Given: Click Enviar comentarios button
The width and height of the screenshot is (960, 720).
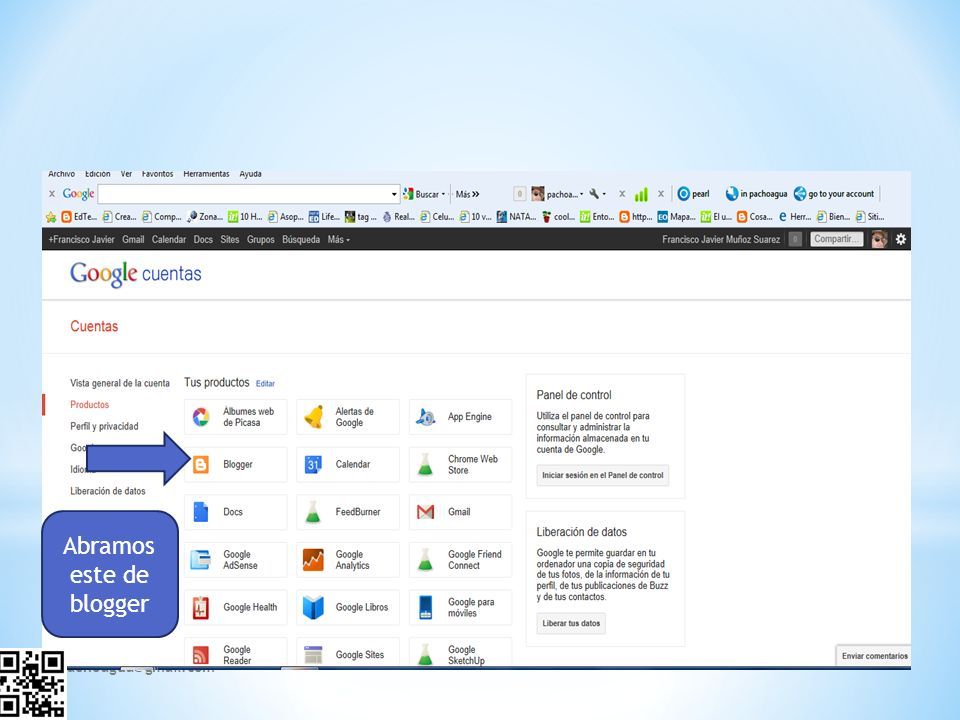Looking at the screenshot, I should click(874, 656).
